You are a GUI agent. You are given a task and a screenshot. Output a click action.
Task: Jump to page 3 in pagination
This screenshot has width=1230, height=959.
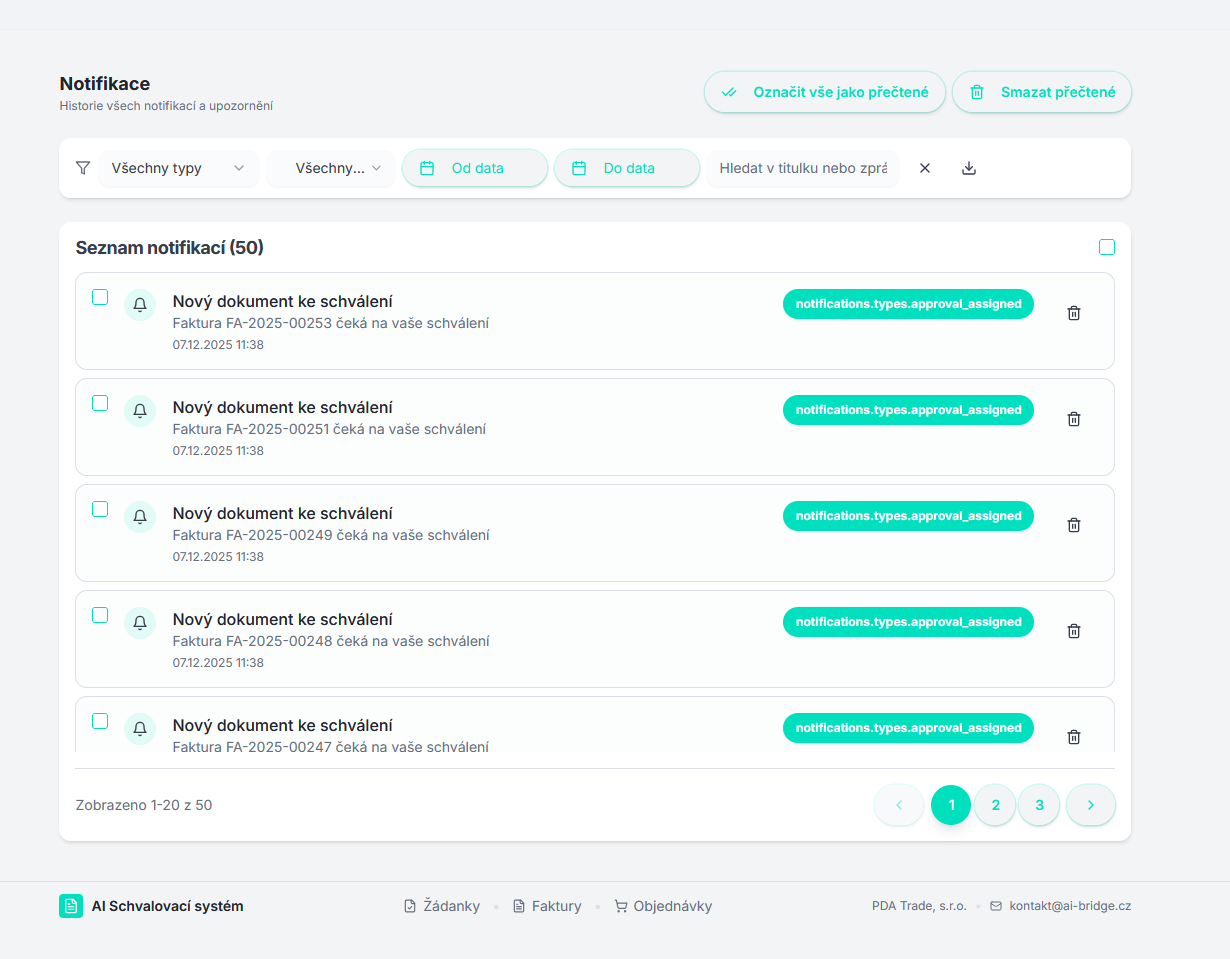tap(1039, 805)
